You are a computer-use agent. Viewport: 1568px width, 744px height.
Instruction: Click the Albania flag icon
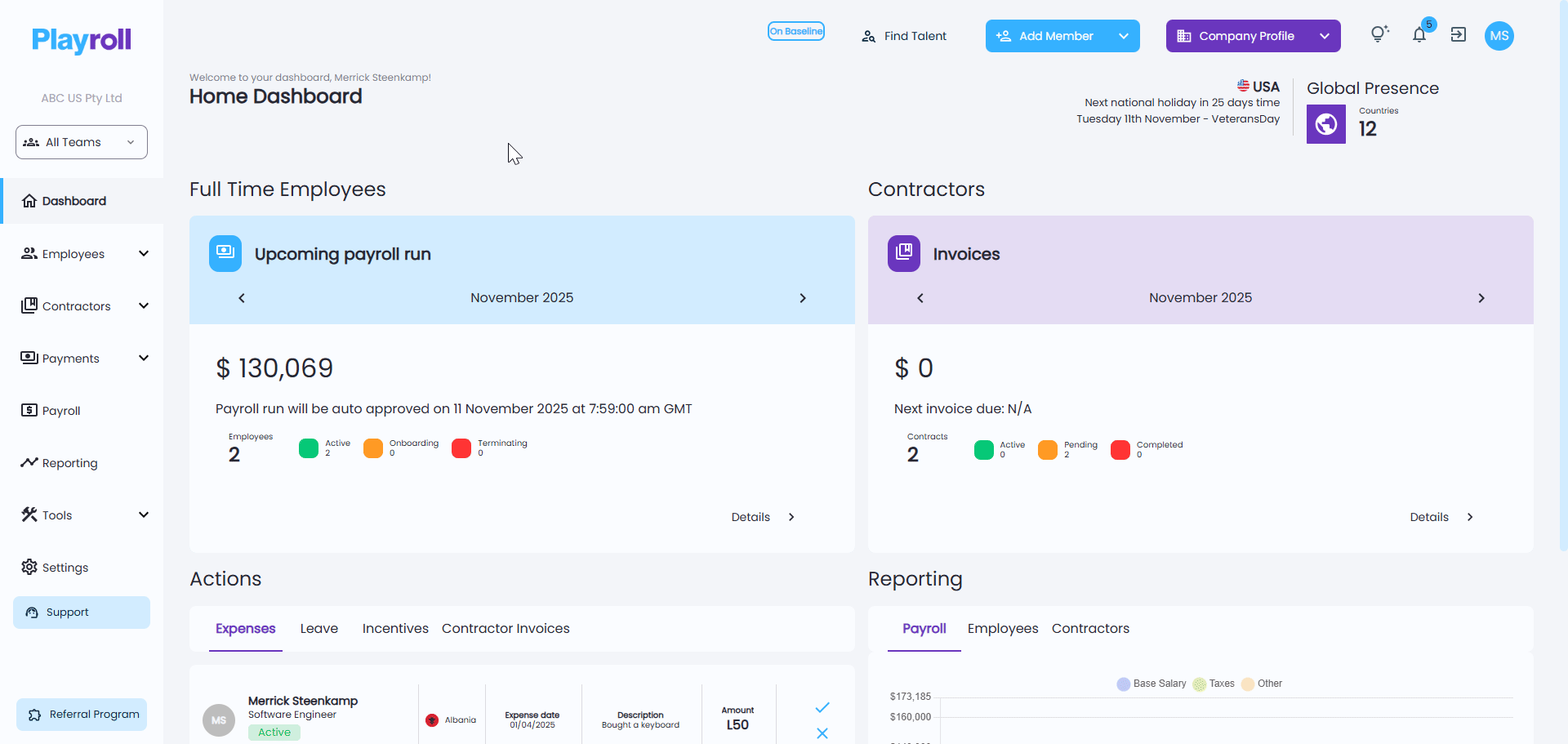(432, 720)
